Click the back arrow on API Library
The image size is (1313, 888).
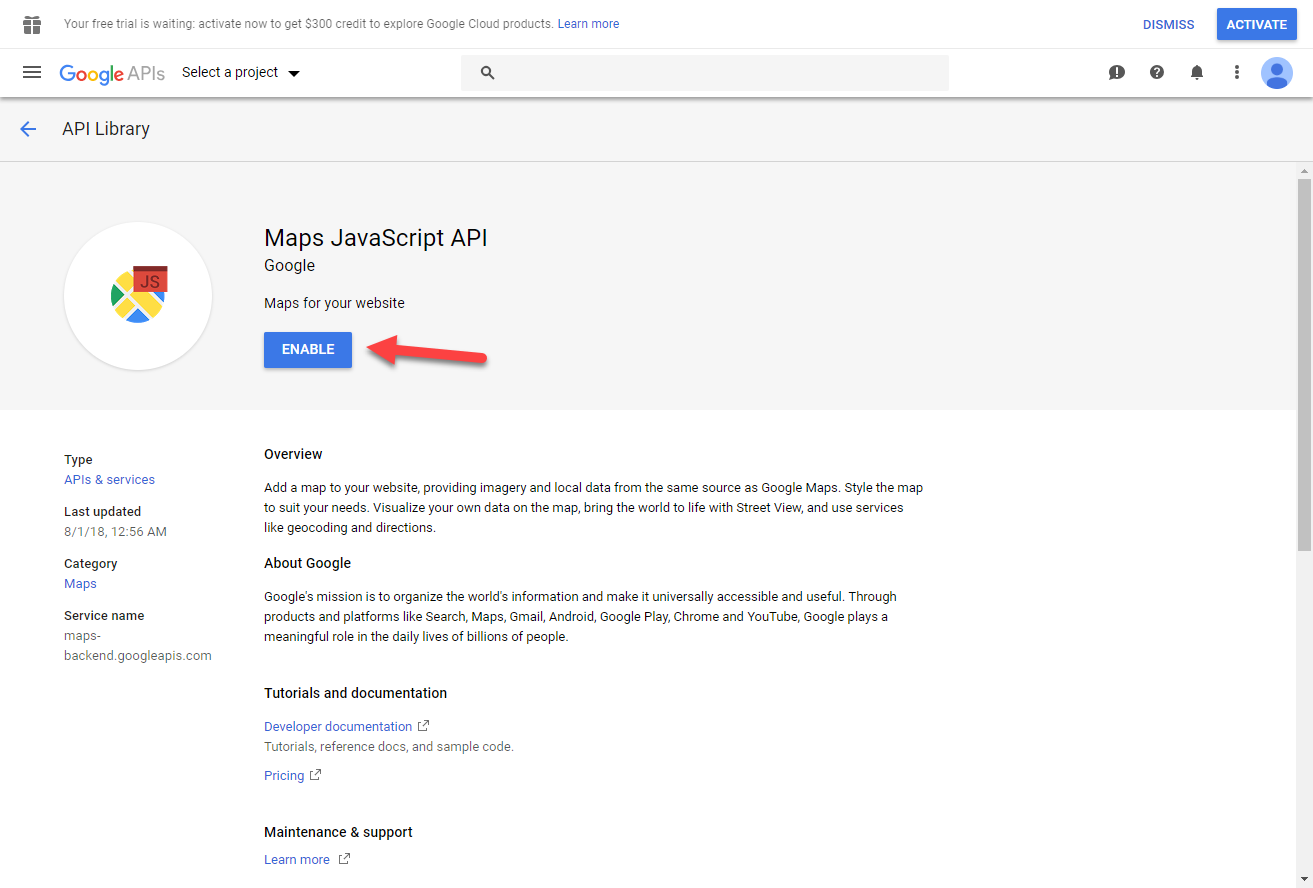pyautogui.click(x=27, y=128)
